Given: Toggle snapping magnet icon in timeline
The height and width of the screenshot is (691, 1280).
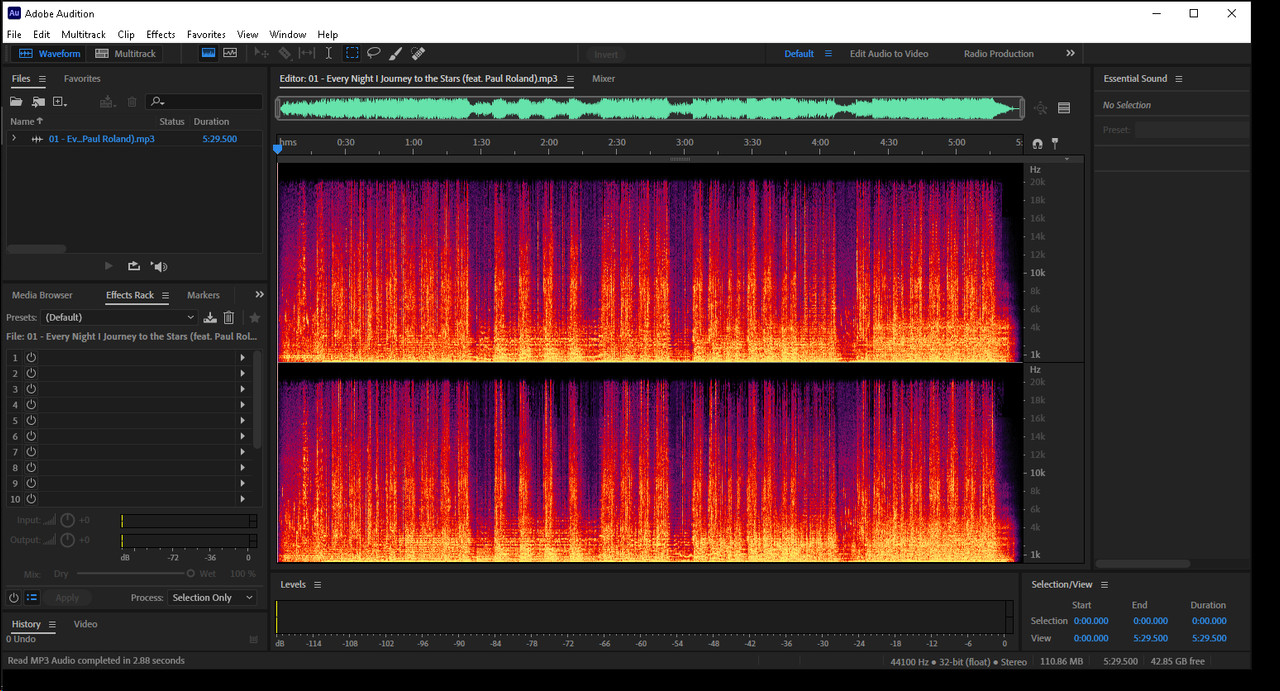Looking at the screenshot, I should (x=1037, y=144).
